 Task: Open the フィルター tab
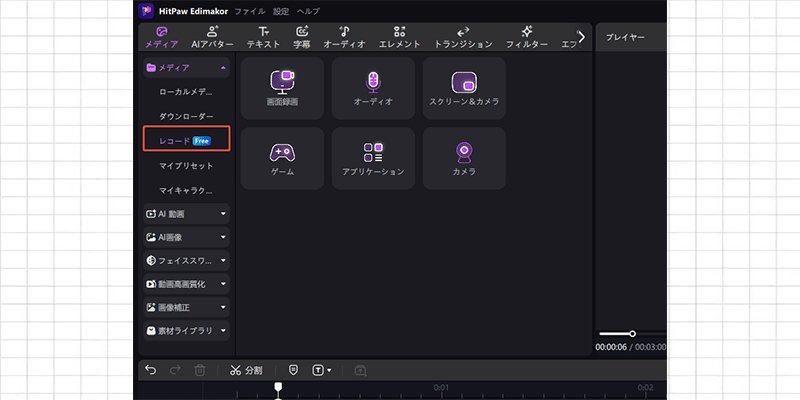tap(527, 38)
